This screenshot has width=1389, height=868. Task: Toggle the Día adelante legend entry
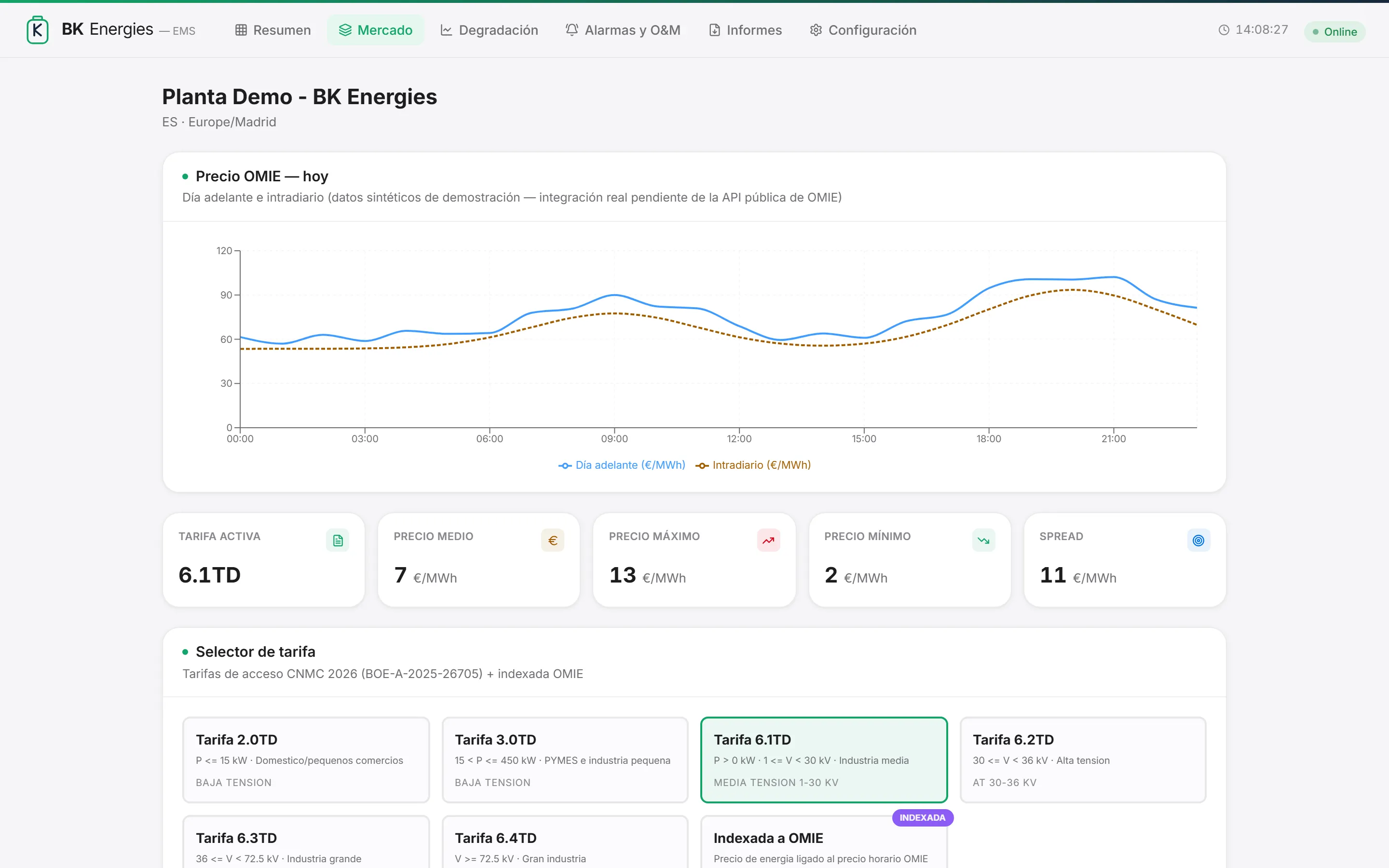coord(622,465)
